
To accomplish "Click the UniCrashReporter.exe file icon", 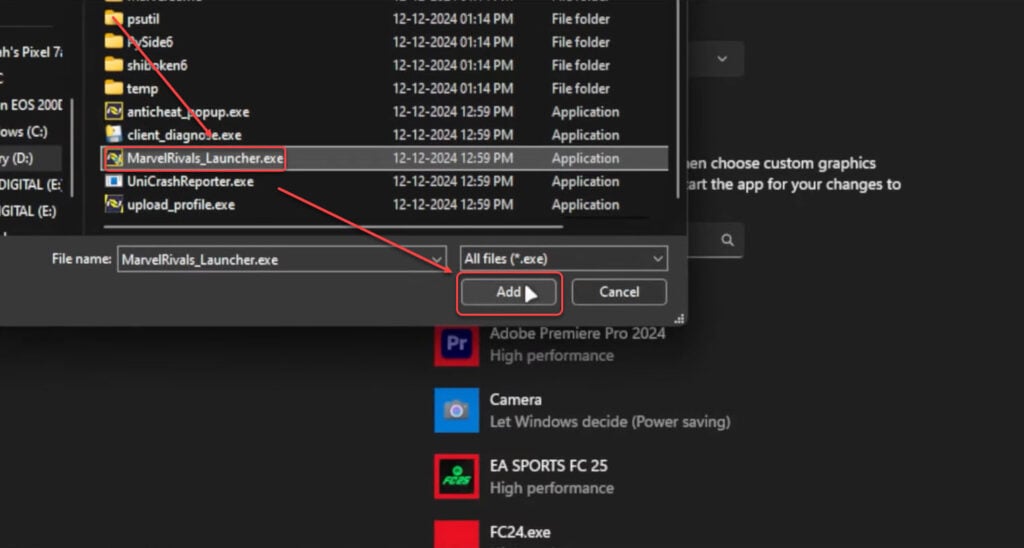I will click(x=114, y=181).
